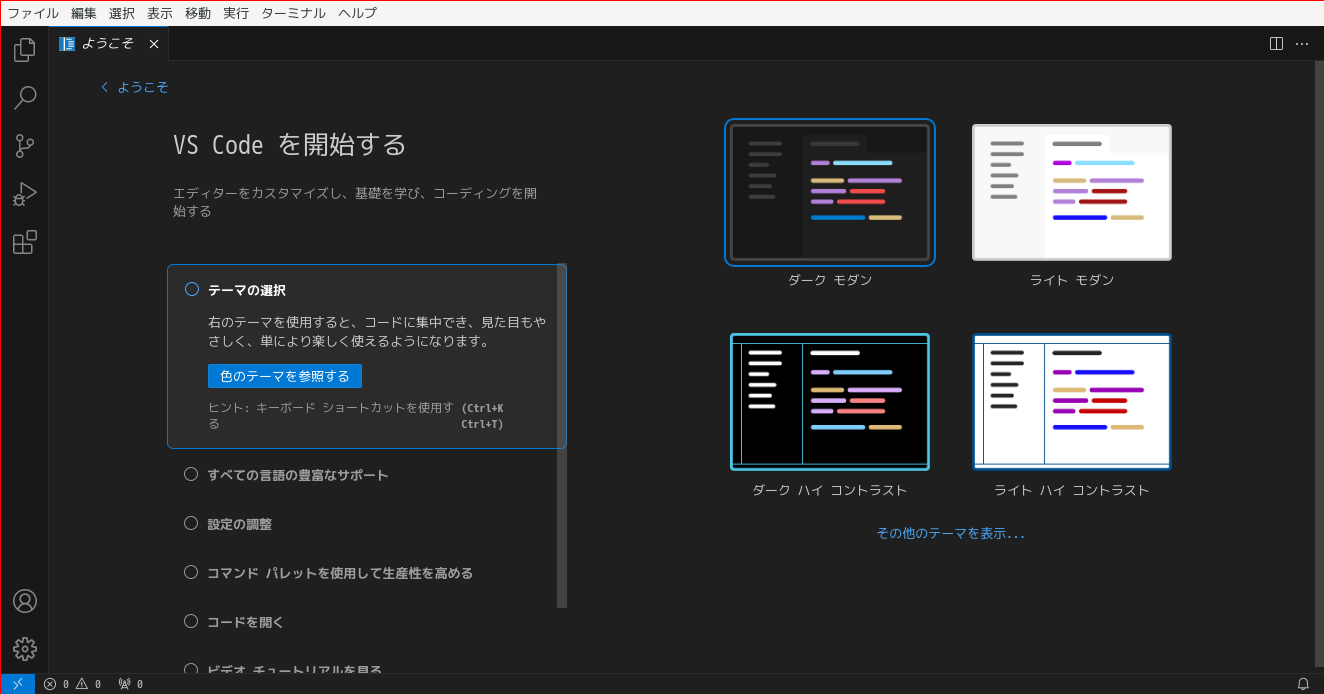1324x694 pixels.
Task: Open the ファイル menu
Action: point(33,13)
